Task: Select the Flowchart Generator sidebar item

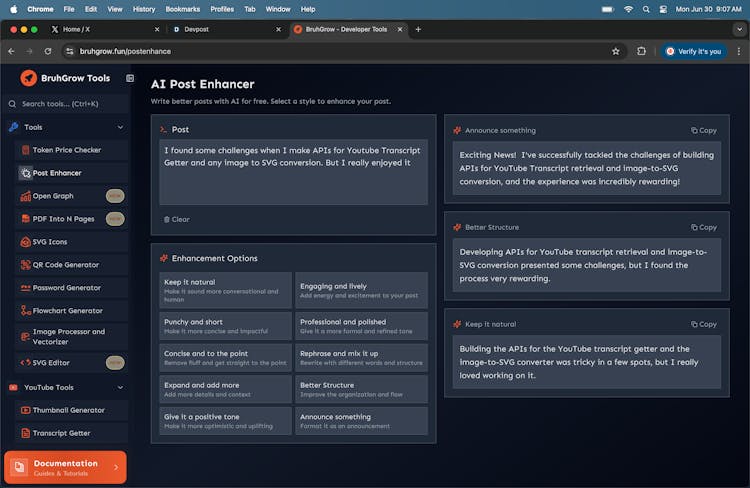Action: 67,311
